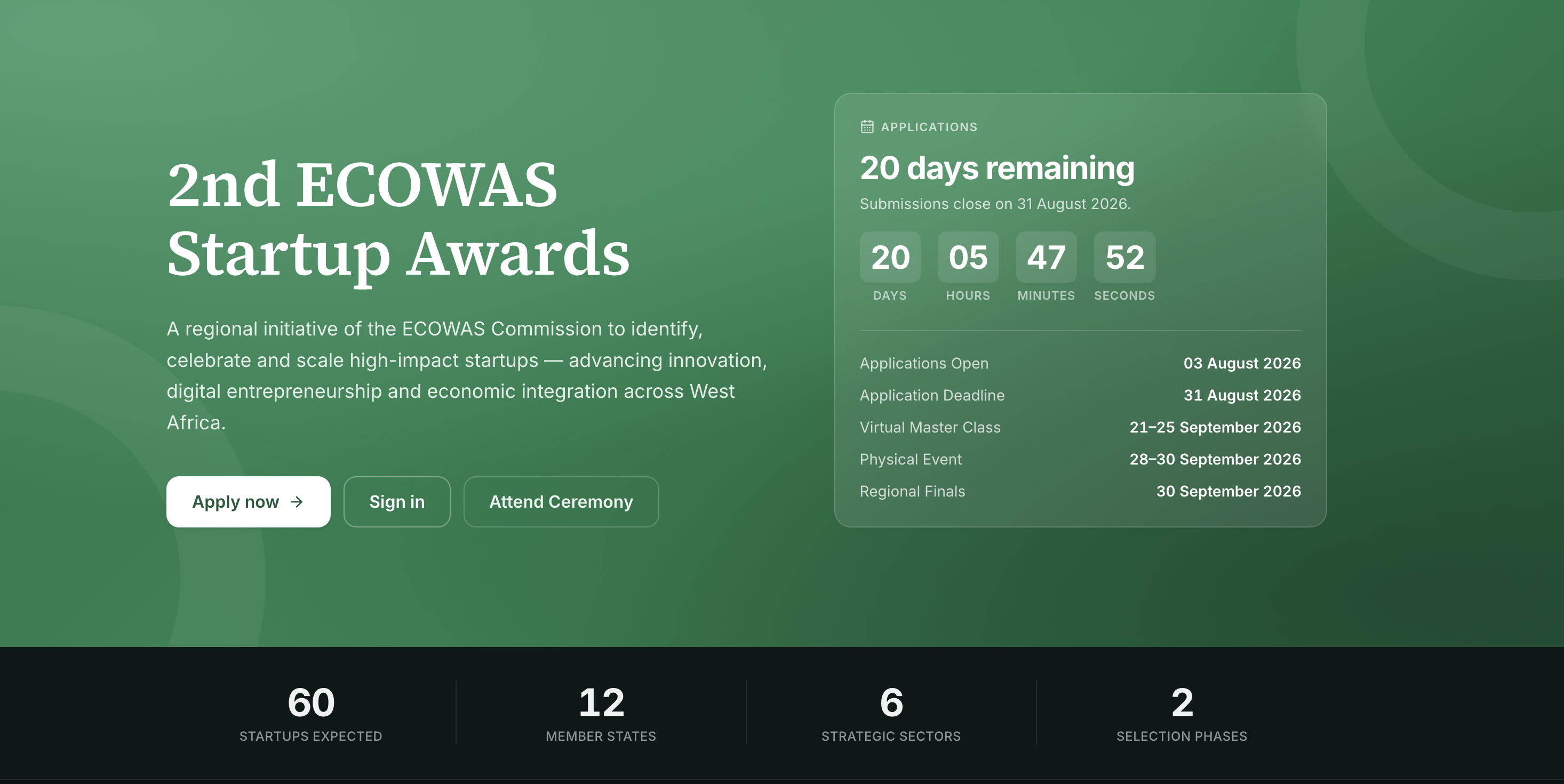This screenshot has width=1564, height=784.
Task: Click the HOURS countdown label
Action: (968, 295)
